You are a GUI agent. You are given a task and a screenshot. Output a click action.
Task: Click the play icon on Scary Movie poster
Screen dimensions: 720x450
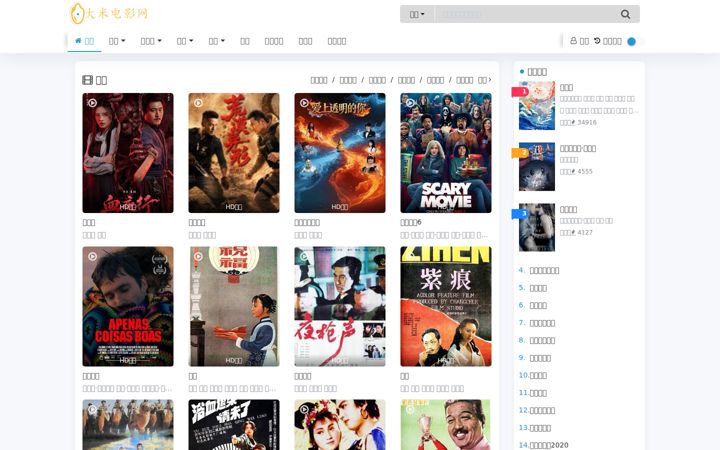tap(410, 103)
